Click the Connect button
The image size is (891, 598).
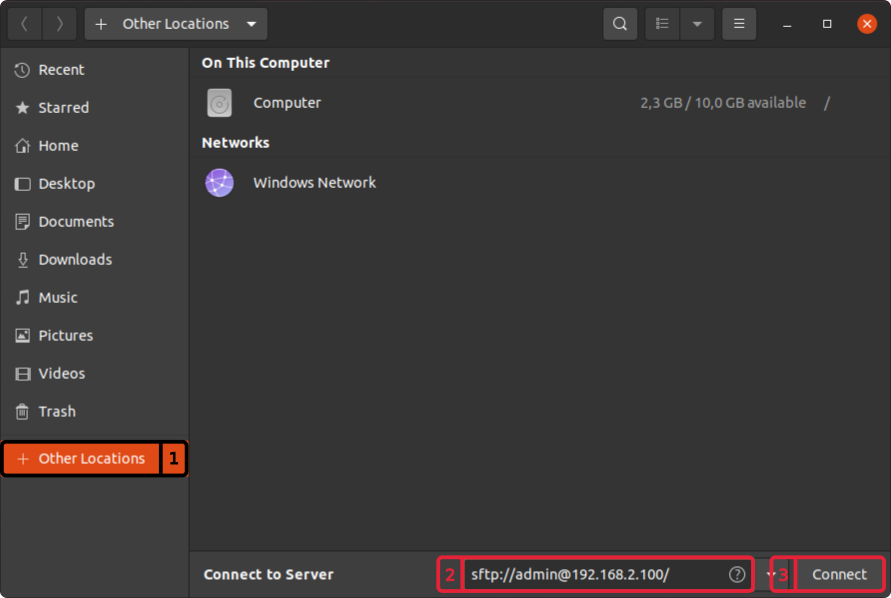[839, 575]
